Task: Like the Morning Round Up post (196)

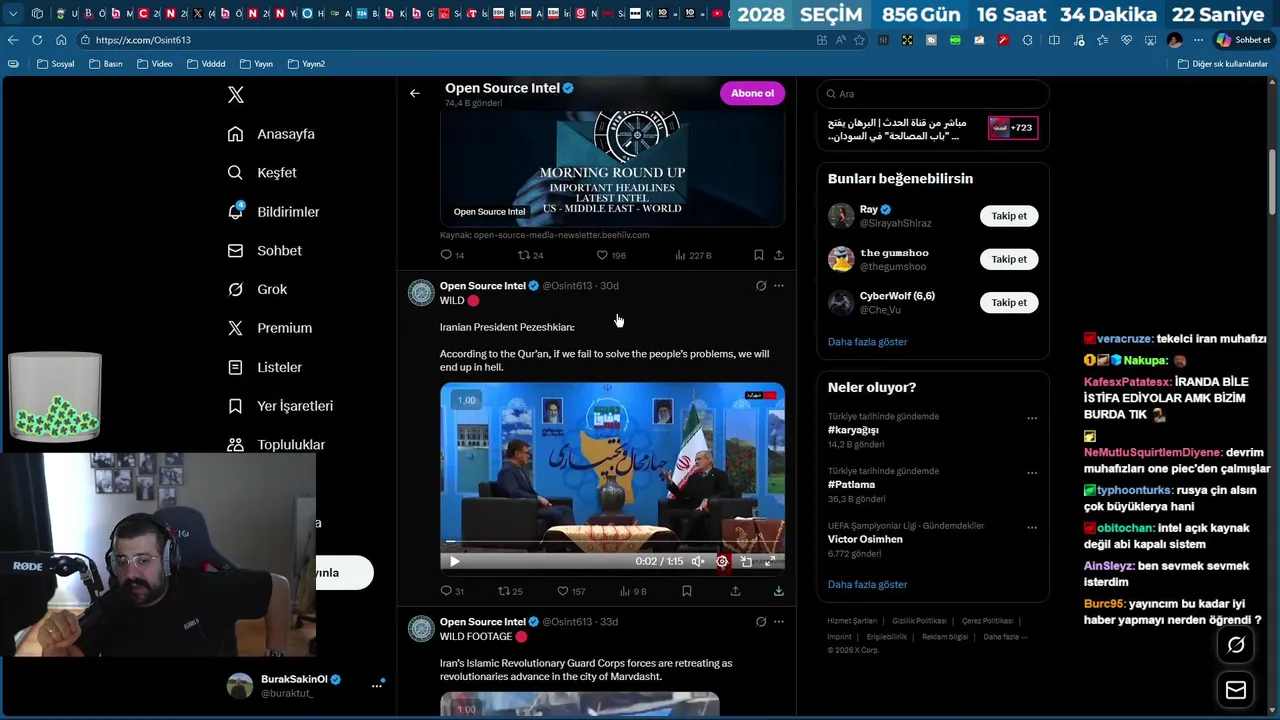Action: pos(611,255)
